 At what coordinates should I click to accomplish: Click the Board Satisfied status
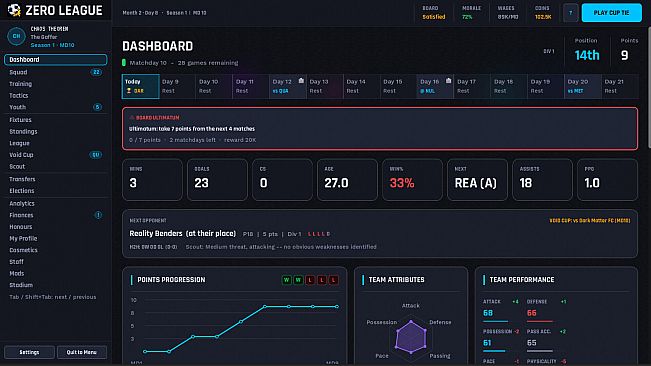tap(433, 13)
